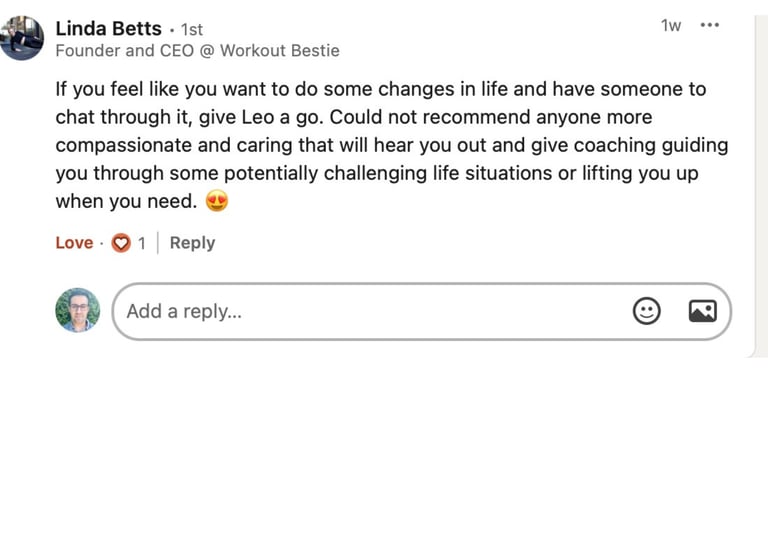
Task: Click the Love reaction button
Action: coord(74,243)
